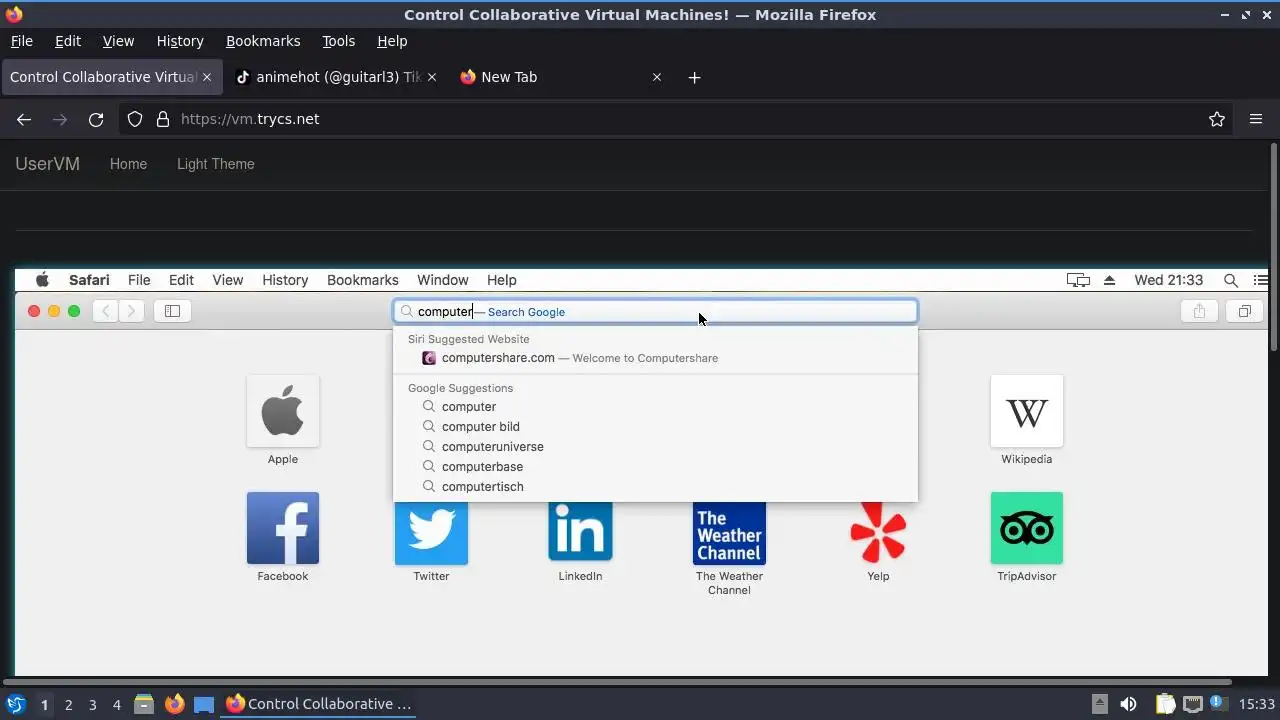Open the Apple favorite tile
This screenshot has width=1280, height=720.
283,411
